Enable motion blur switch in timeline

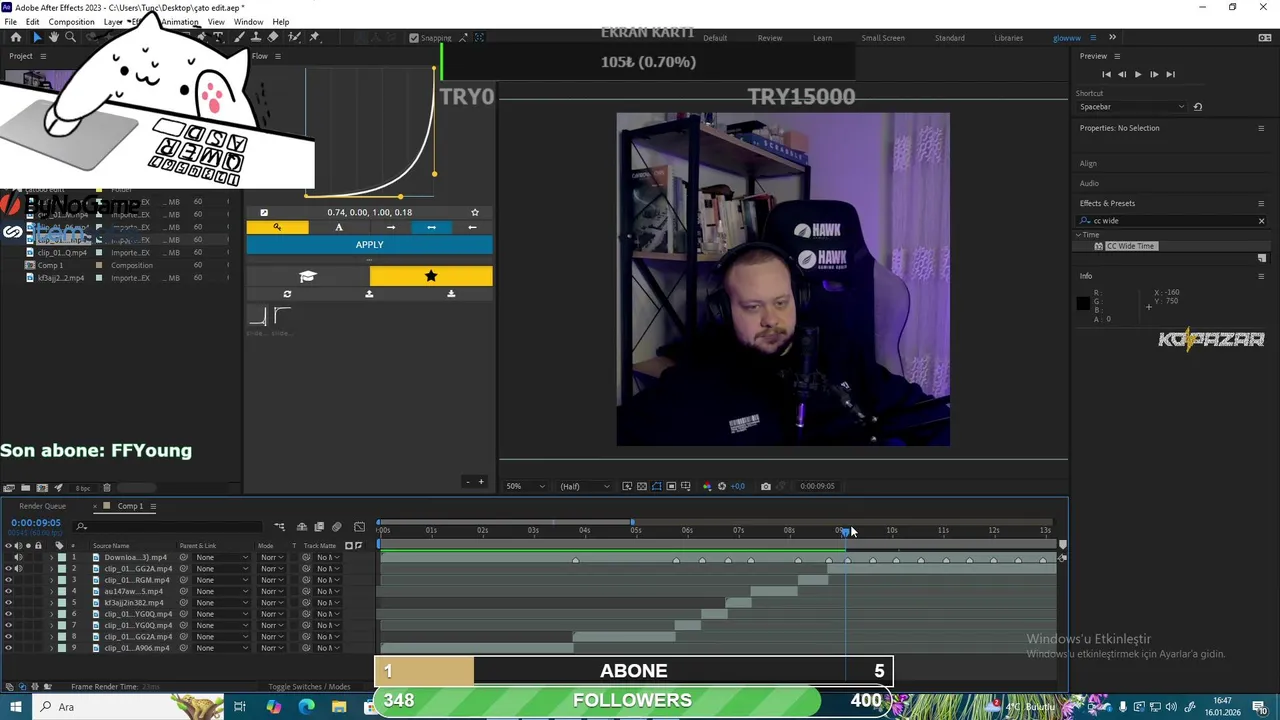(x=337, y=527)
